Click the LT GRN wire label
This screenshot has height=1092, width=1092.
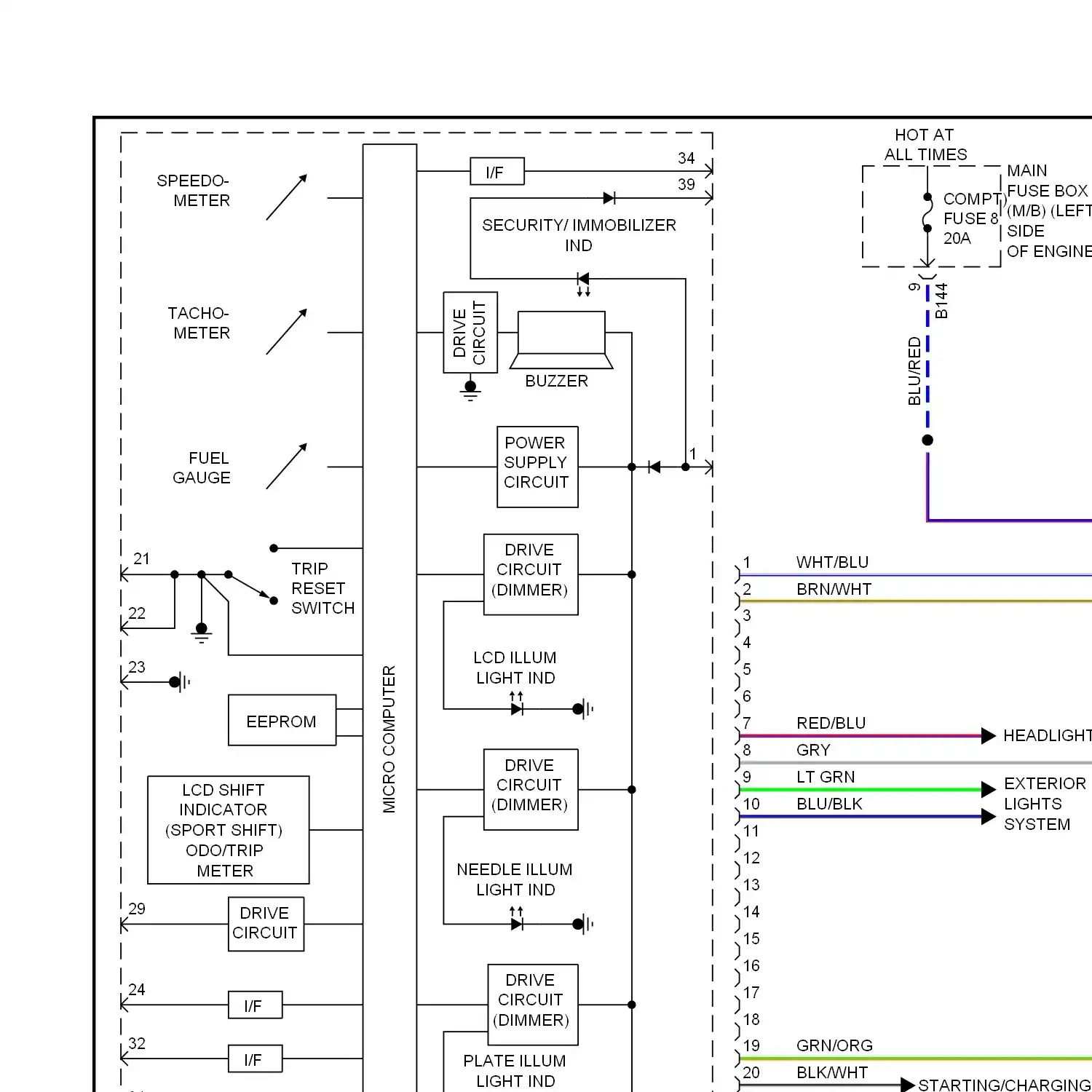click(x=826, y=777)
